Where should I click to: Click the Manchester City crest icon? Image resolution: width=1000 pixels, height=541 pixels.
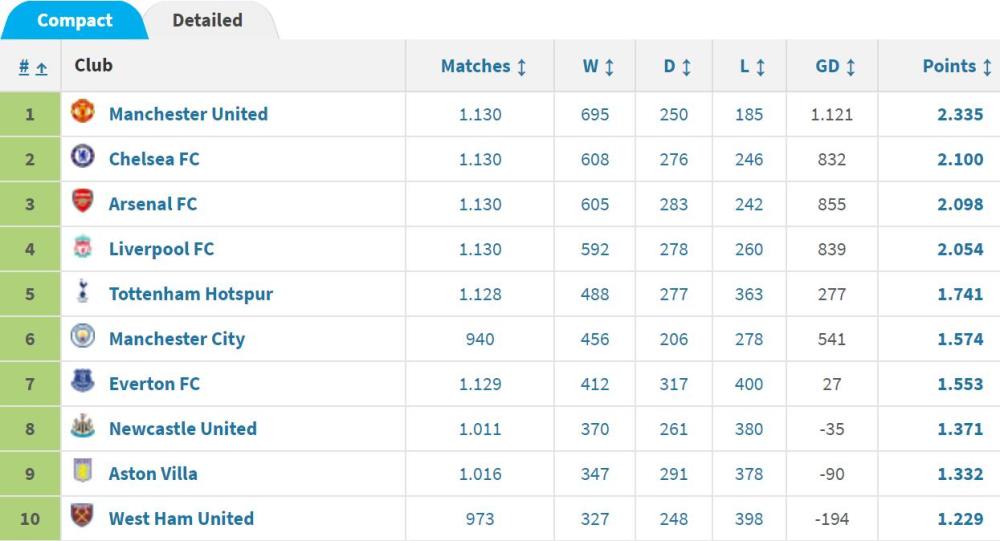(82, 336)
